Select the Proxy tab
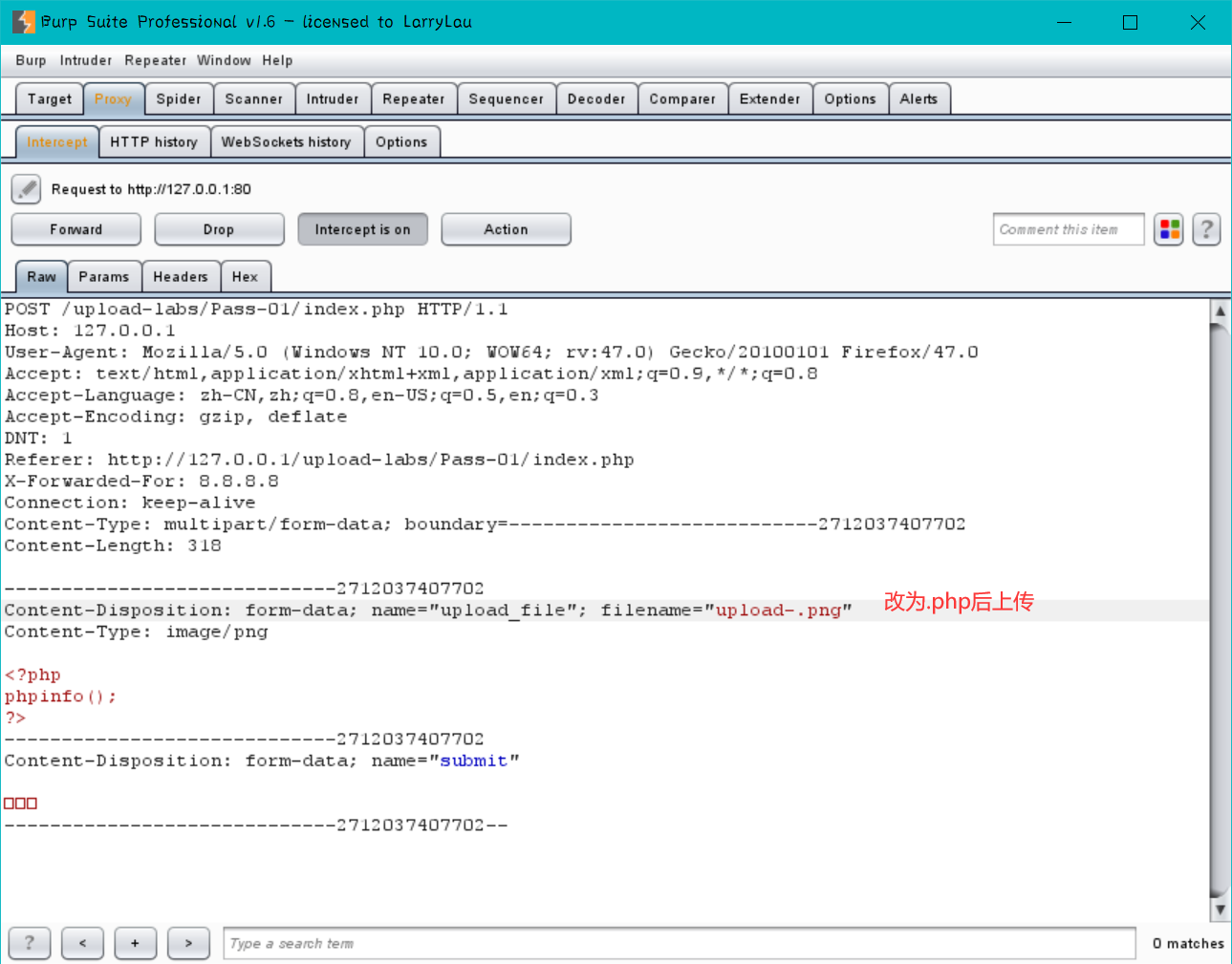The width and height of the screenshot is (1232, 964). (113, 99)
